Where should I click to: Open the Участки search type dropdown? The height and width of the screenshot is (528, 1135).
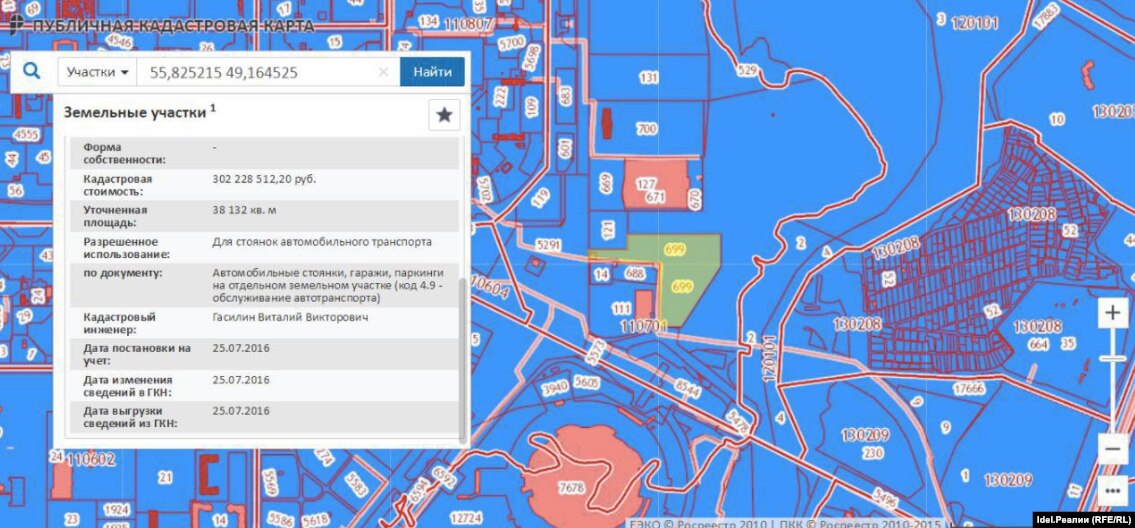click(x=98, y=72)
